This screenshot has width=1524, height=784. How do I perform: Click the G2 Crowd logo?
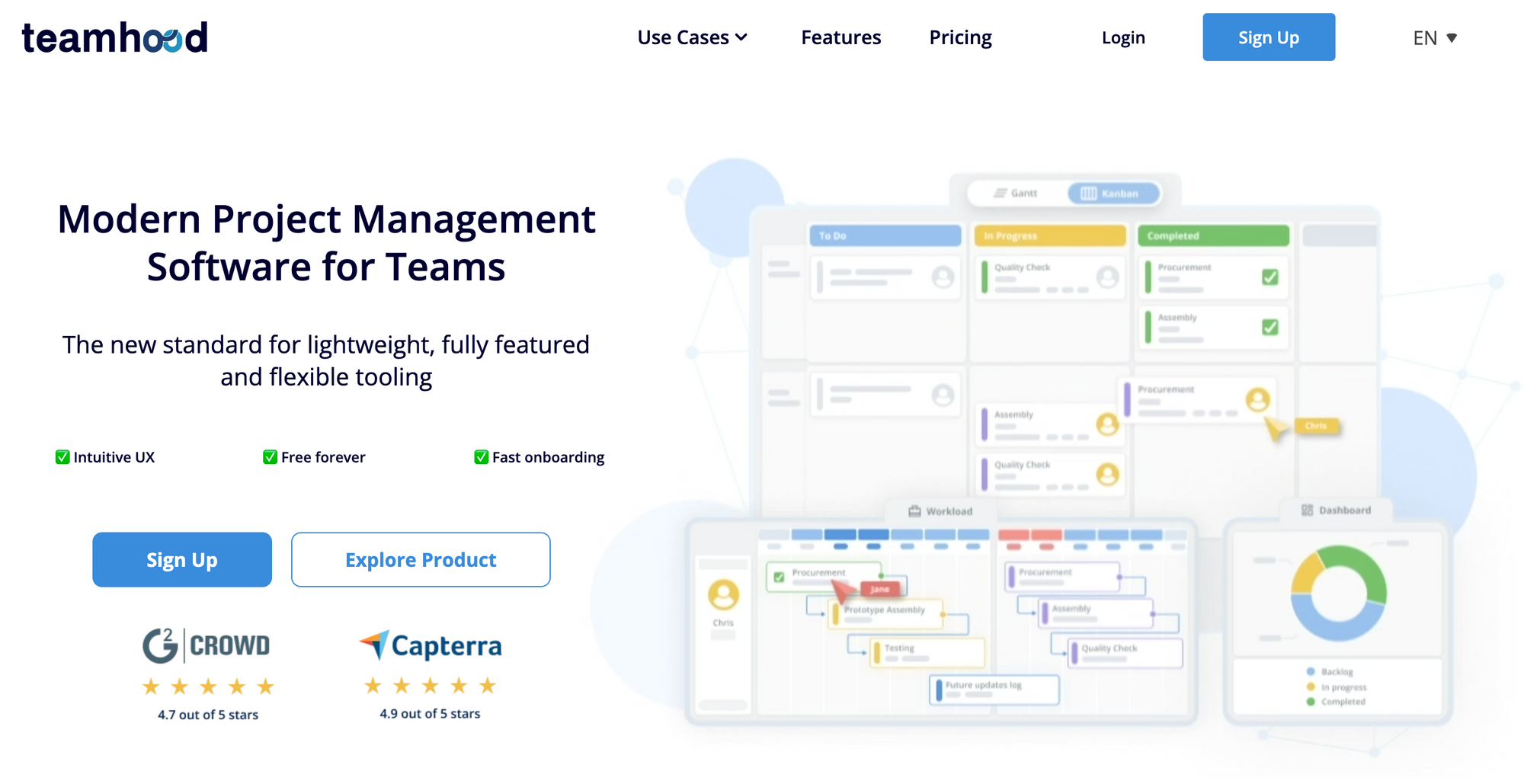(207, 645)
